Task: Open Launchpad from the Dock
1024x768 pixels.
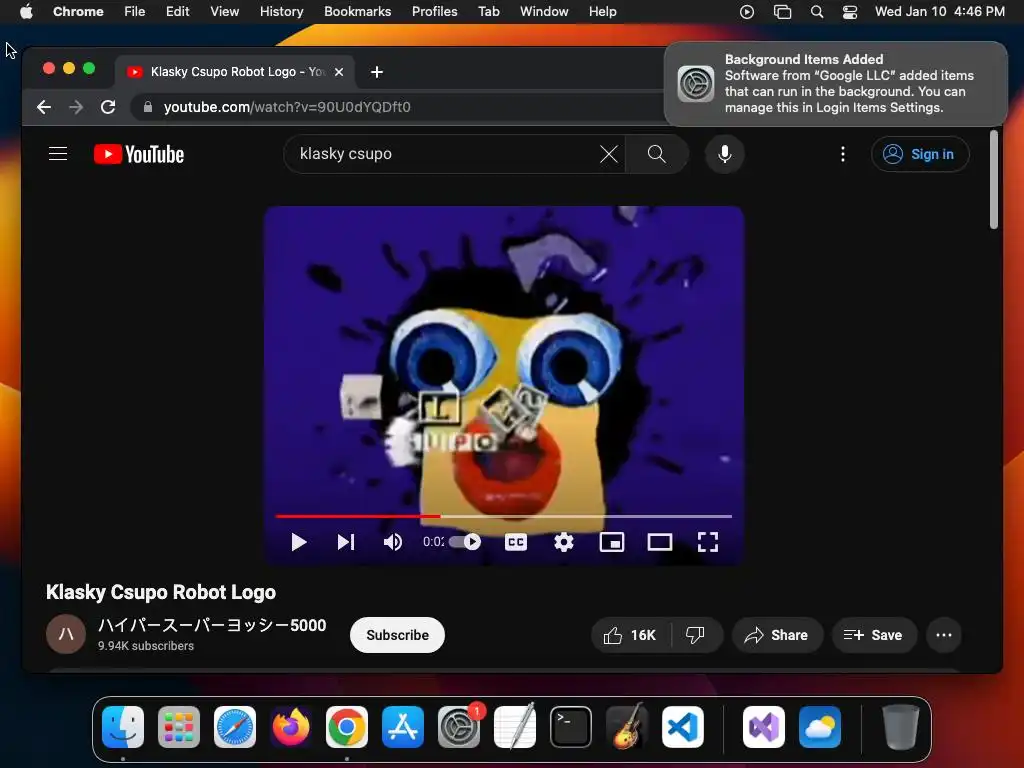Action: pyautogui.click(x=179, y=727)
